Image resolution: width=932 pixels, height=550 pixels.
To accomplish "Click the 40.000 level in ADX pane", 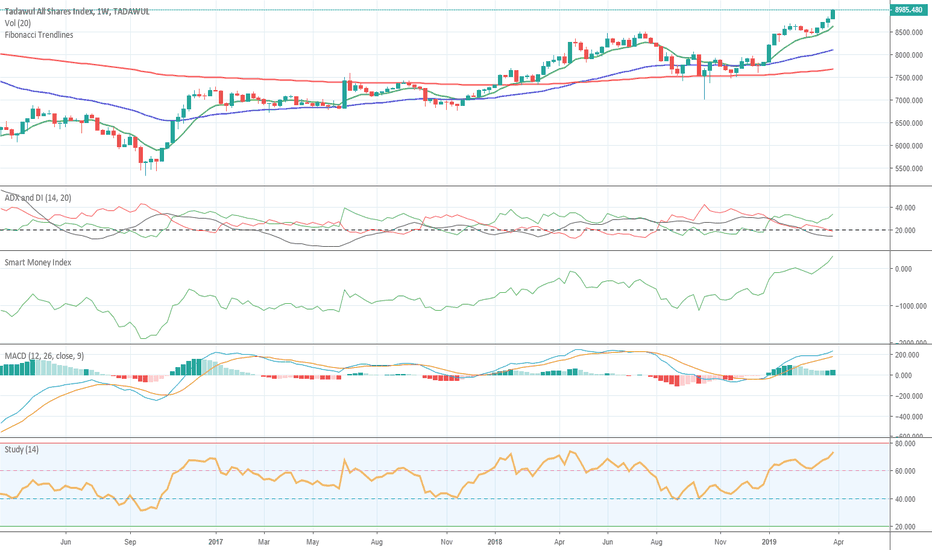I will [x=905, y=208].
